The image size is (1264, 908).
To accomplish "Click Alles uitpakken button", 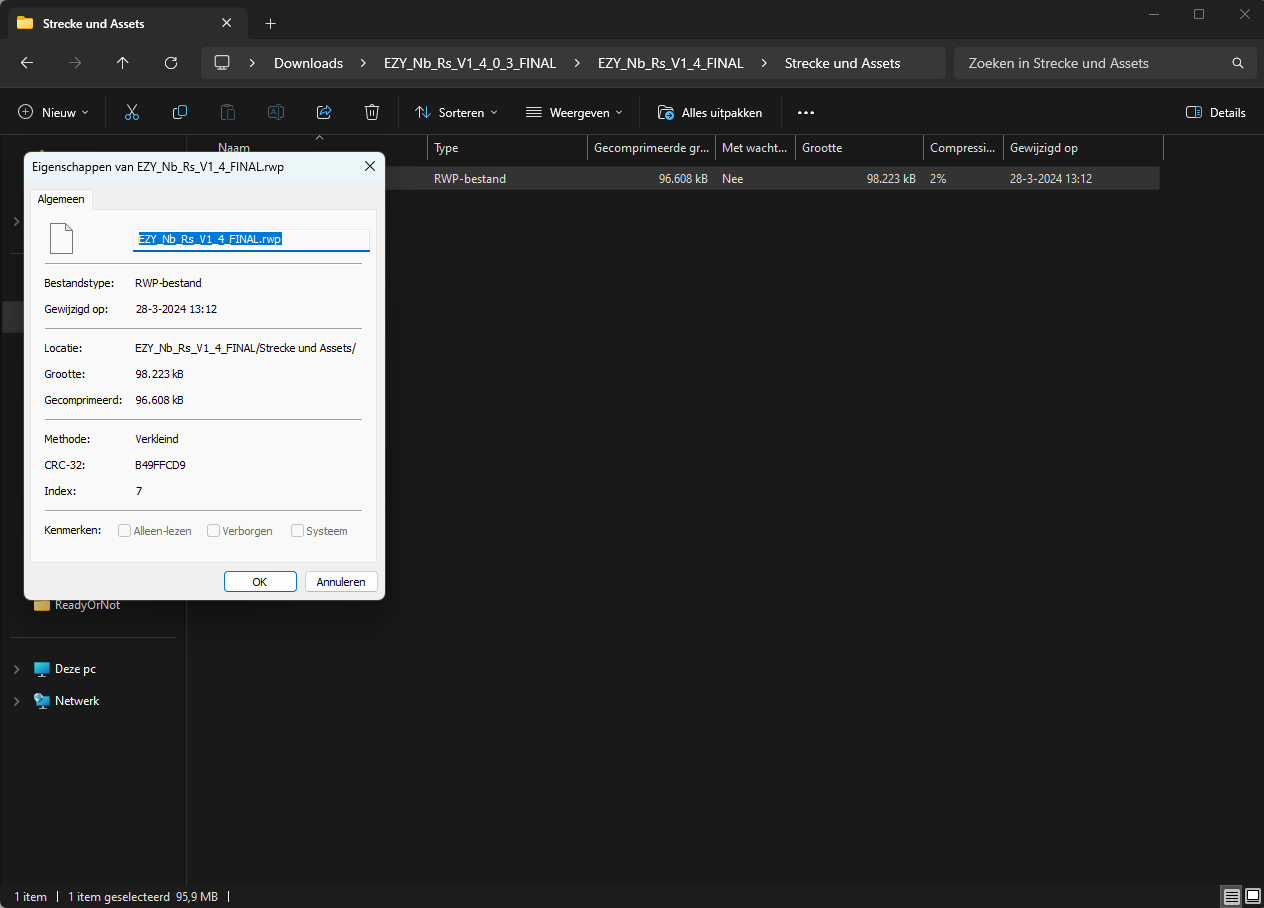I will pos(709,113).
